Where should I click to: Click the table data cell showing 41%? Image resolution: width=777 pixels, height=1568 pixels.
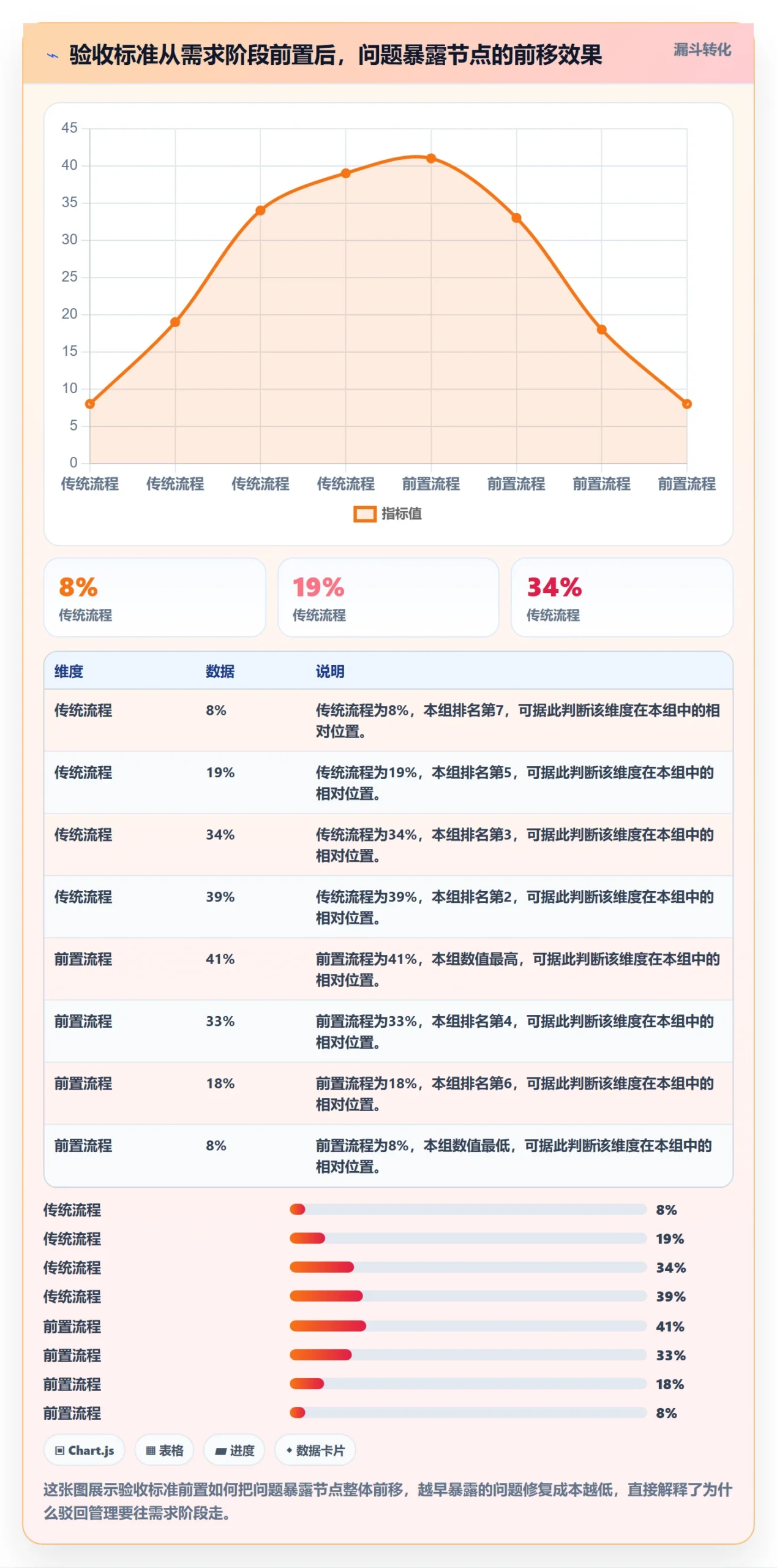pyautogui.click(x=220, y=959)
